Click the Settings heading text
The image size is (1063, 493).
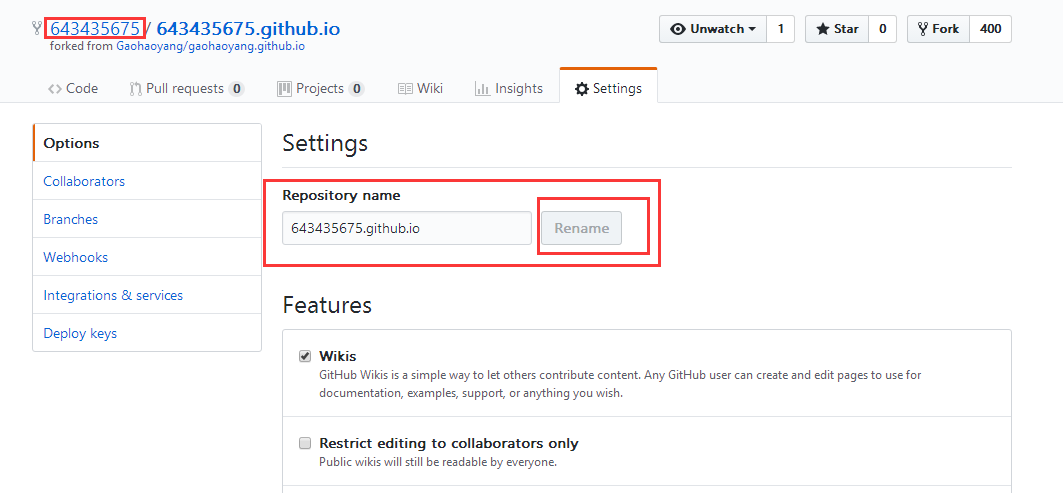[x=325, y=143]
